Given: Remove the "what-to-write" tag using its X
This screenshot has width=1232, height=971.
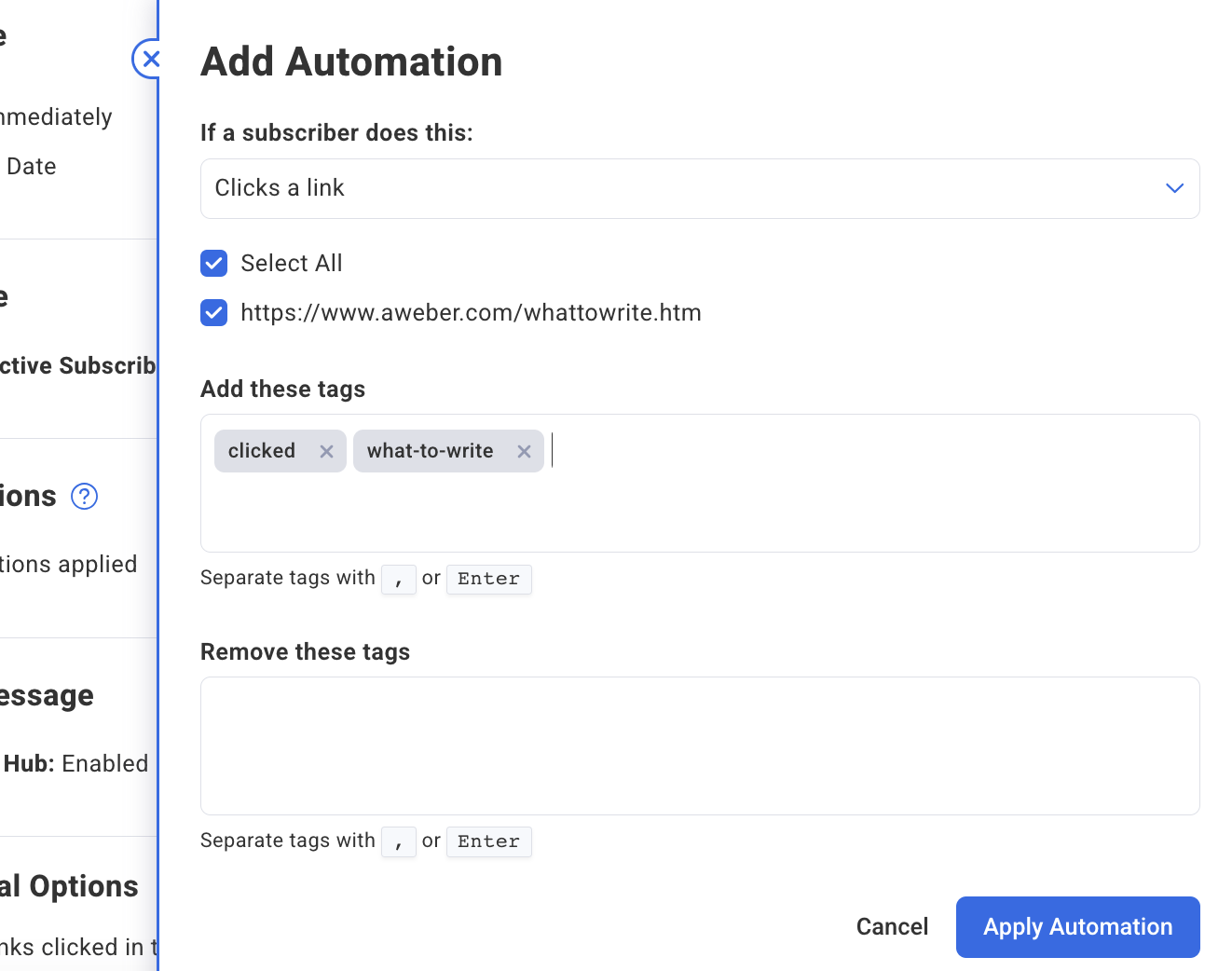Looking at the screenshot, I should pos(523,451).
